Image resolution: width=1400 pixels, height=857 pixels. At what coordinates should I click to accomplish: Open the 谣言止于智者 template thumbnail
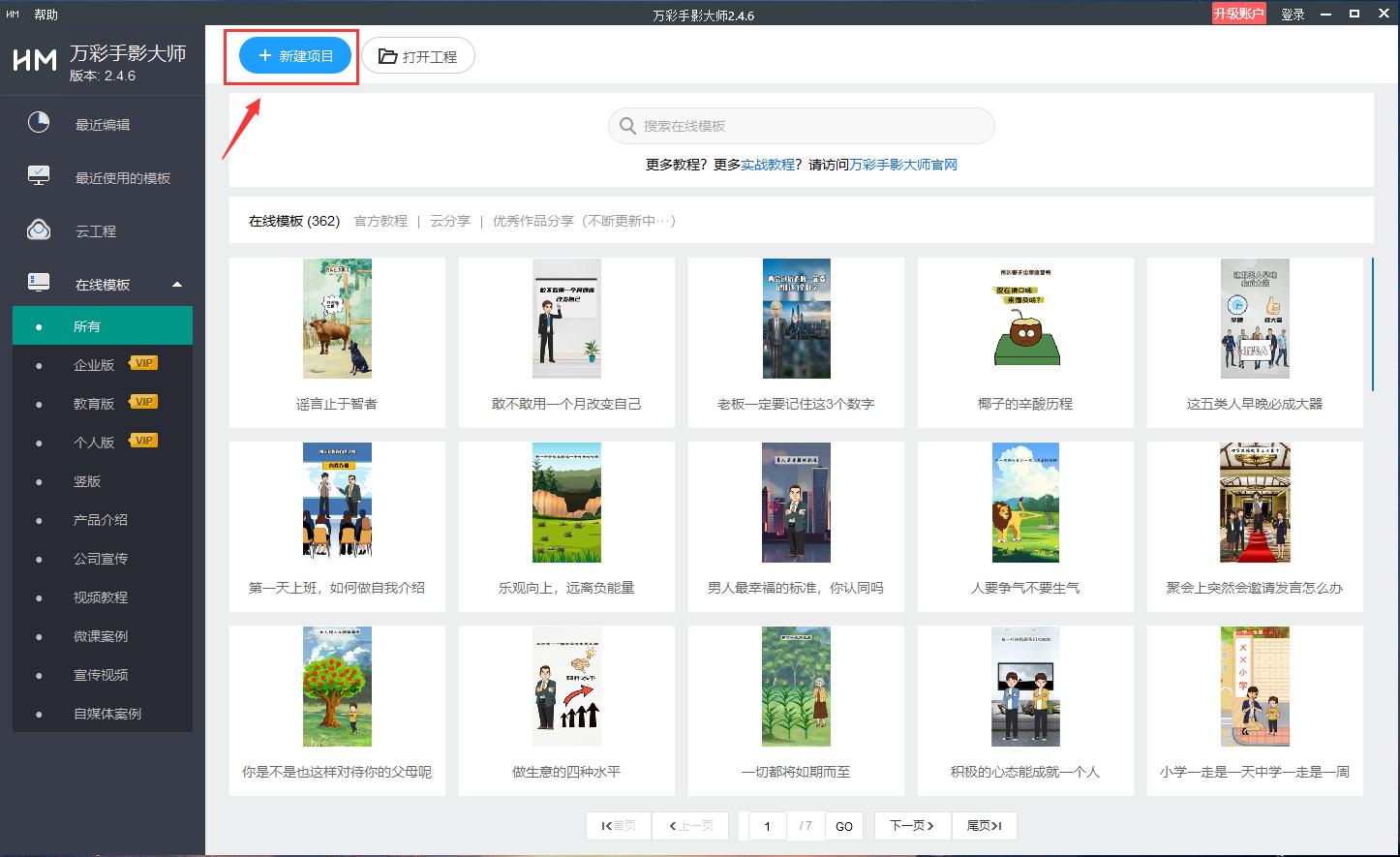point(337,319)
